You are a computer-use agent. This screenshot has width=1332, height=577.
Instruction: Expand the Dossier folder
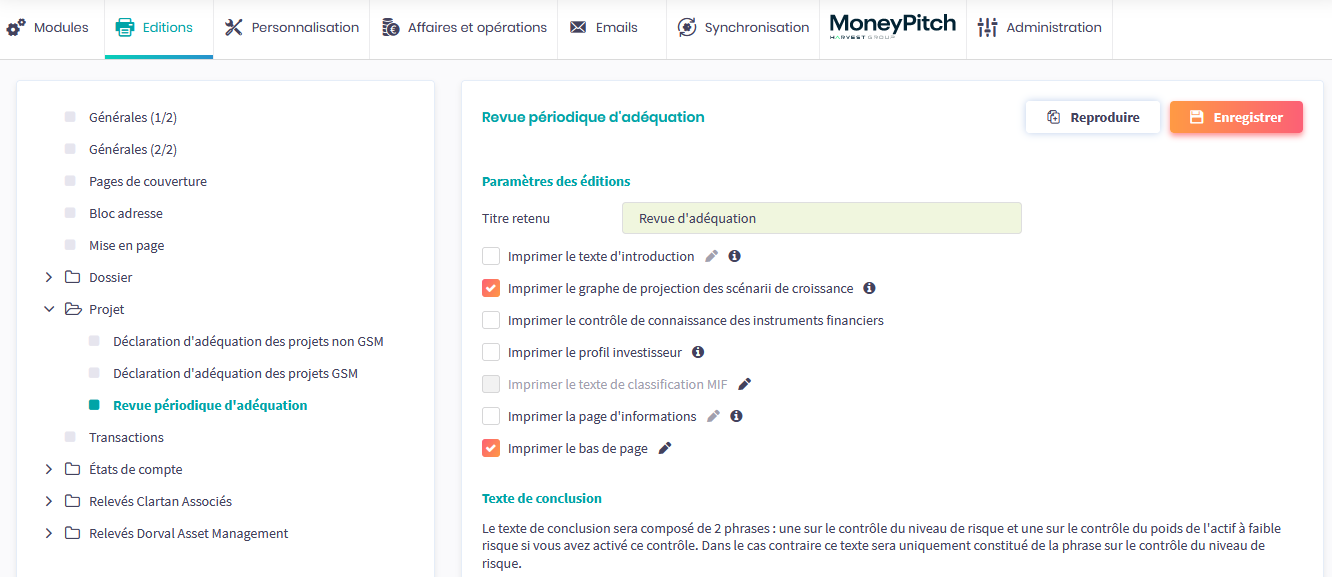[49, 277]
